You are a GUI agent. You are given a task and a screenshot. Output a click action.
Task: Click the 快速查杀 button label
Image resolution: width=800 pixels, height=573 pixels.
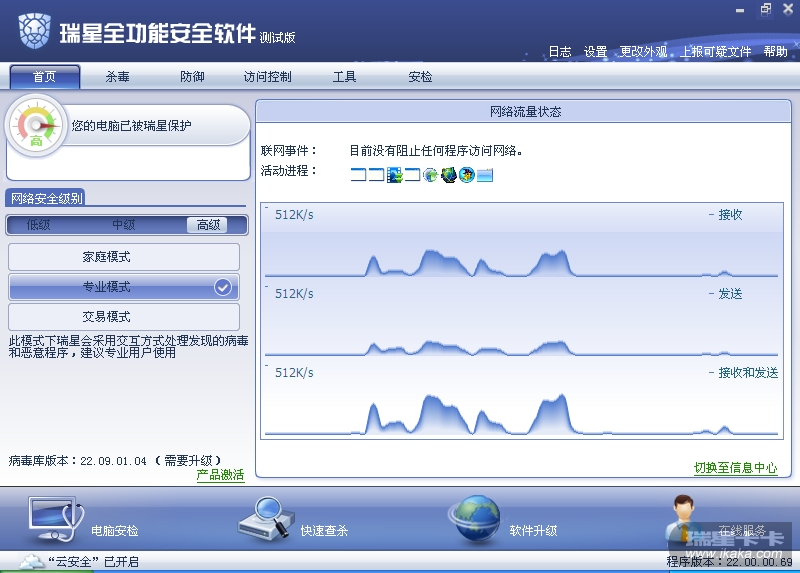pyautogui.click(x=324, y=531)
